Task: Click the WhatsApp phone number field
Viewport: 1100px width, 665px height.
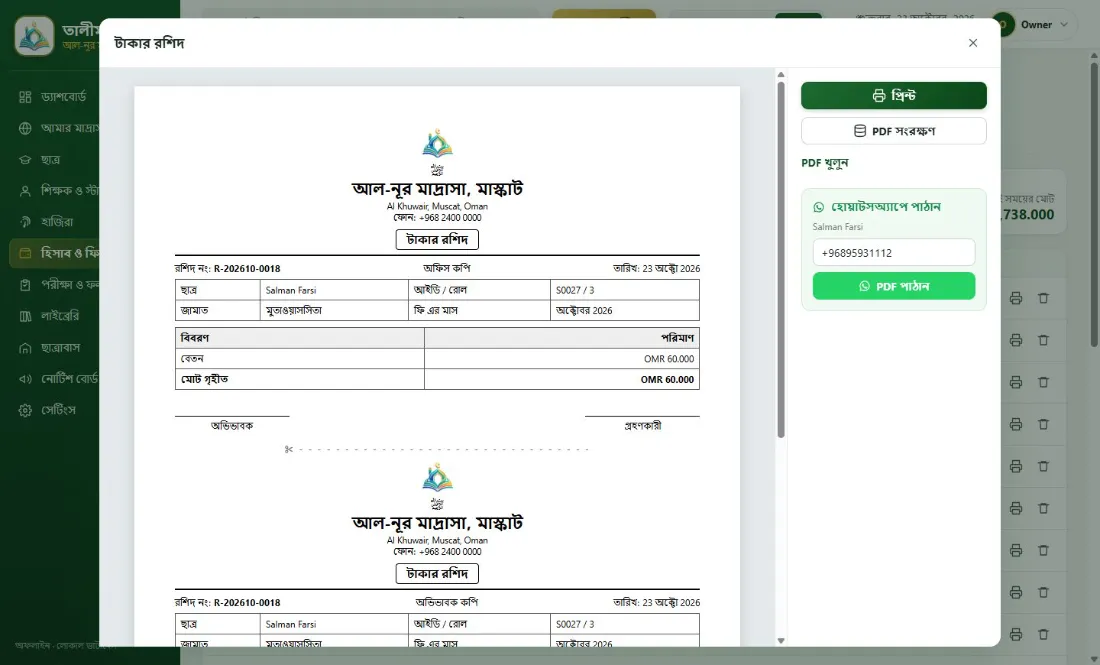Action: tap(894, 253)
